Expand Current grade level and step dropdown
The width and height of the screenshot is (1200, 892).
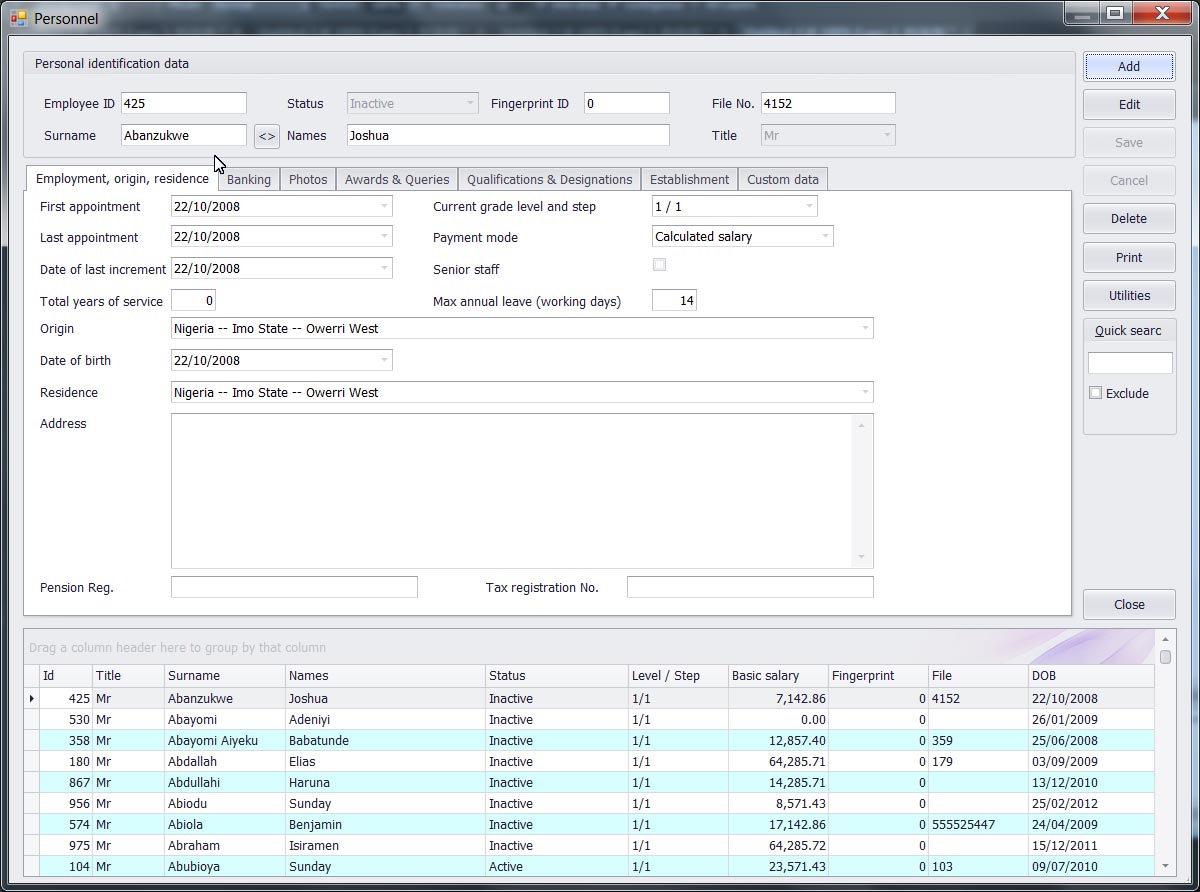[808, 207]
